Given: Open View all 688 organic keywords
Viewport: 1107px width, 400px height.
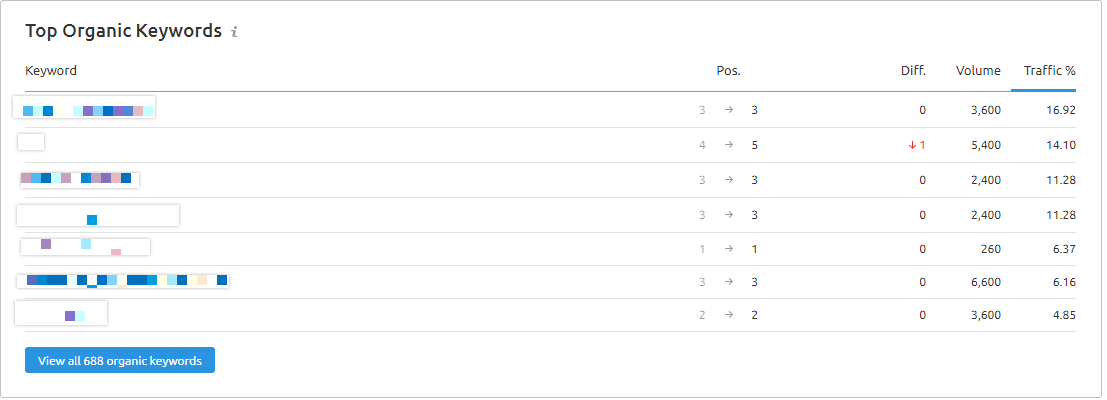Looking at the screenshot, I should pos(120,360).
